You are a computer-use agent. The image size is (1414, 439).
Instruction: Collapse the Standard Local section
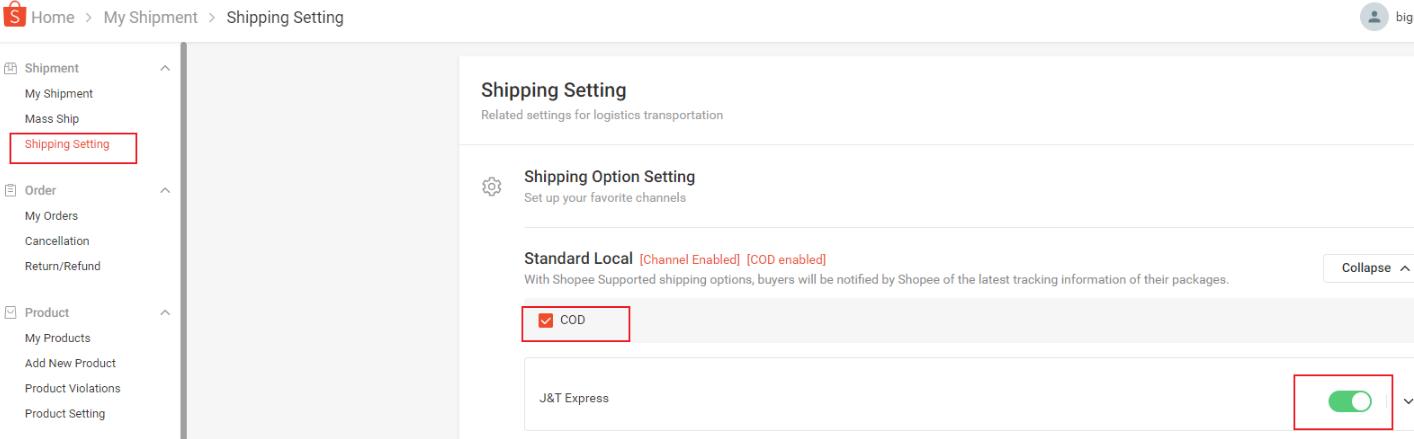1368,268
